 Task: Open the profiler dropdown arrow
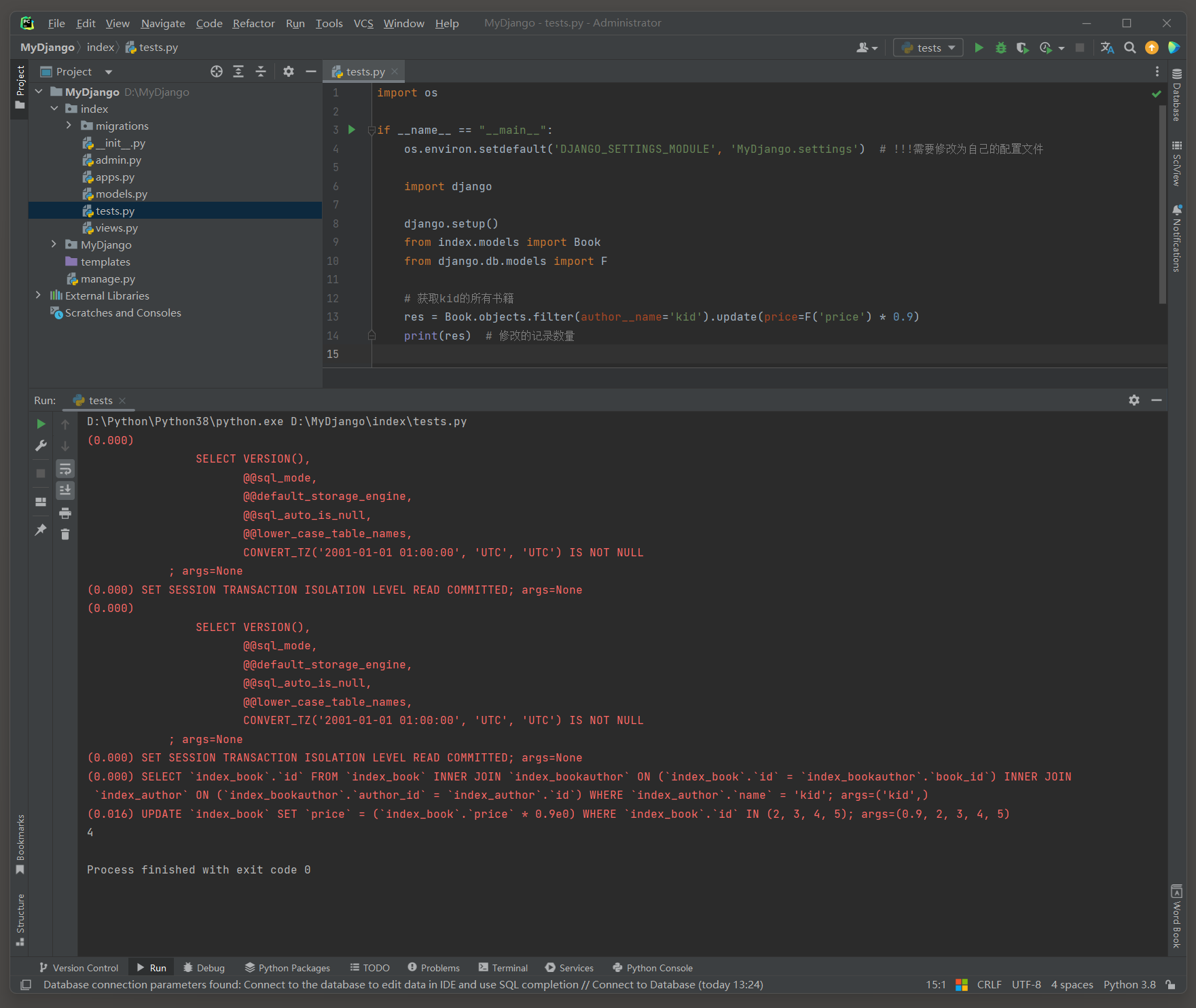(x=1061, y=48)
